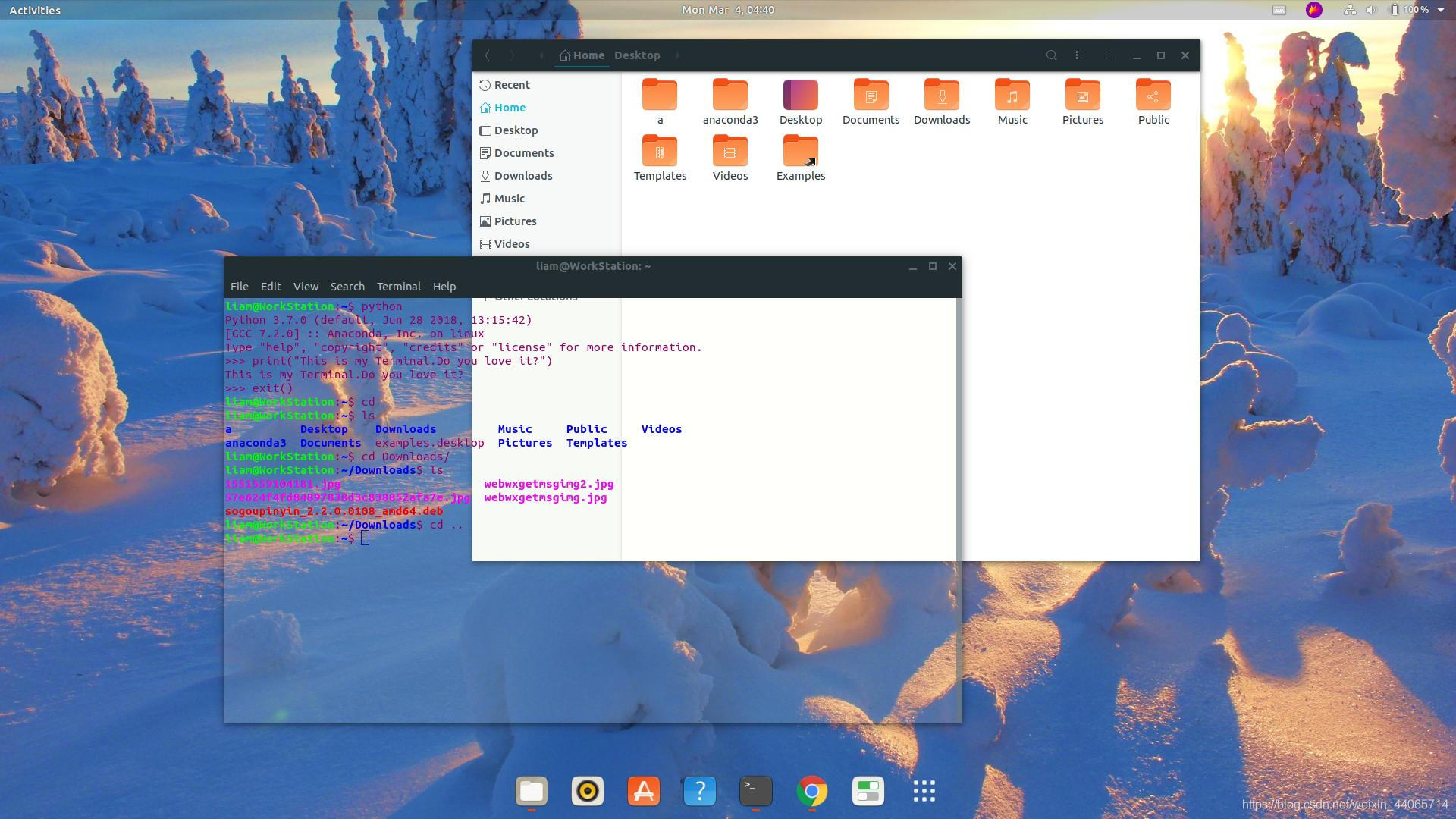The height and width of the screenshot is (819, 1456).
Task: Expand the system menu arrow in top bar
Action: (x=1441, y=10)
